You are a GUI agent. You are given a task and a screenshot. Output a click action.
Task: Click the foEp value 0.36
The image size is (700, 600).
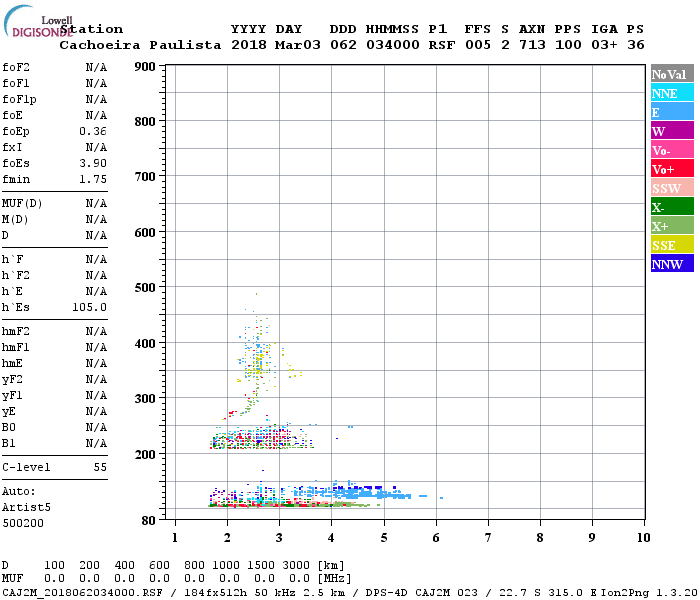(93, 131)
